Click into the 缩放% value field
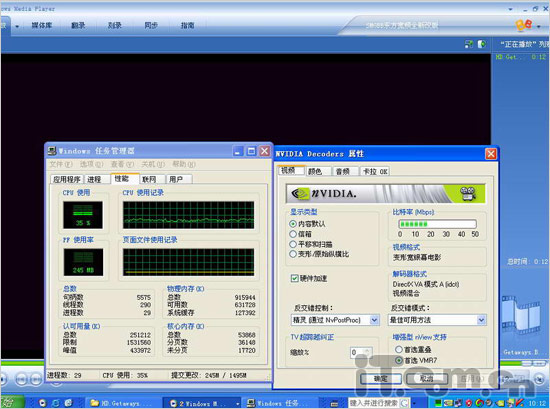This screenshot has height=409, width=550. 357,353
